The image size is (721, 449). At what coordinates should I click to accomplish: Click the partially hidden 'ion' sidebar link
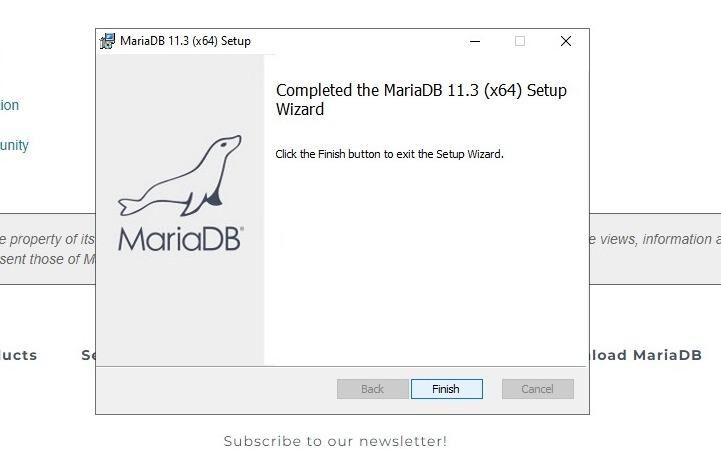[10, 105]
